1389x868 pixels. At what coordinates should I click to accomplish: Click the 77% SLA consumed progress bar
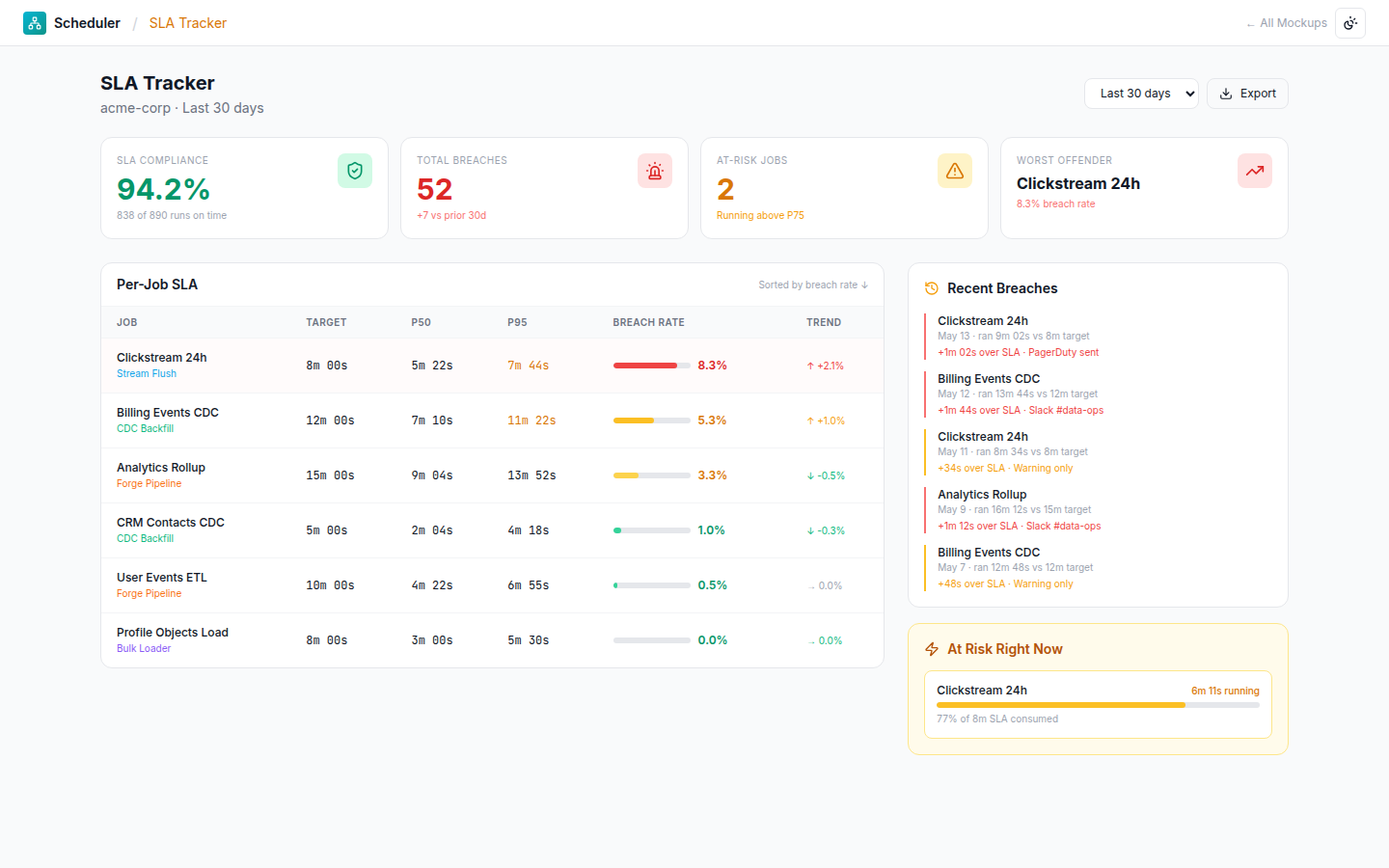1098,705
